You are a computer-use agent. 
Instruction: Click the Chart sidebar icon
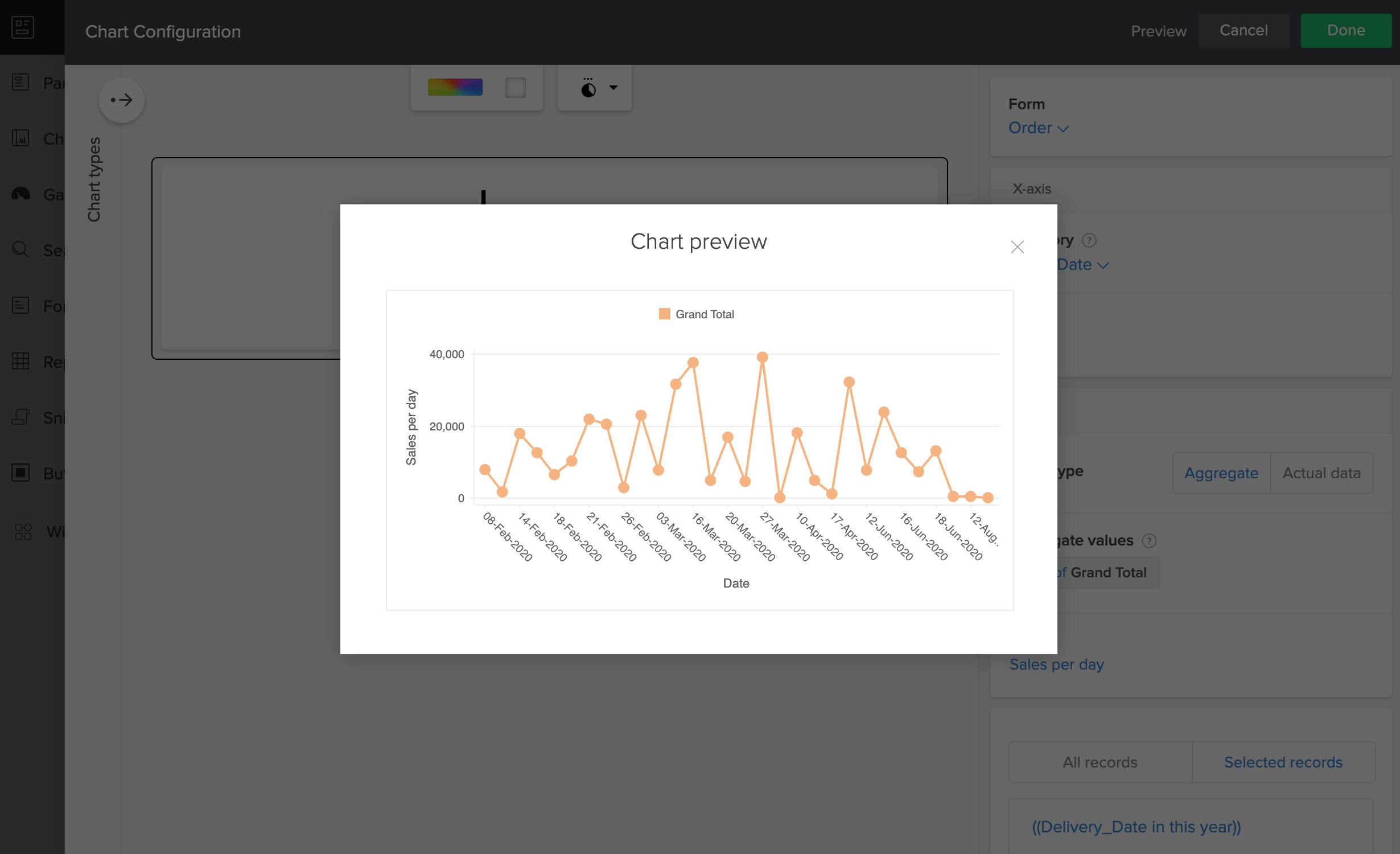point(20,138)
